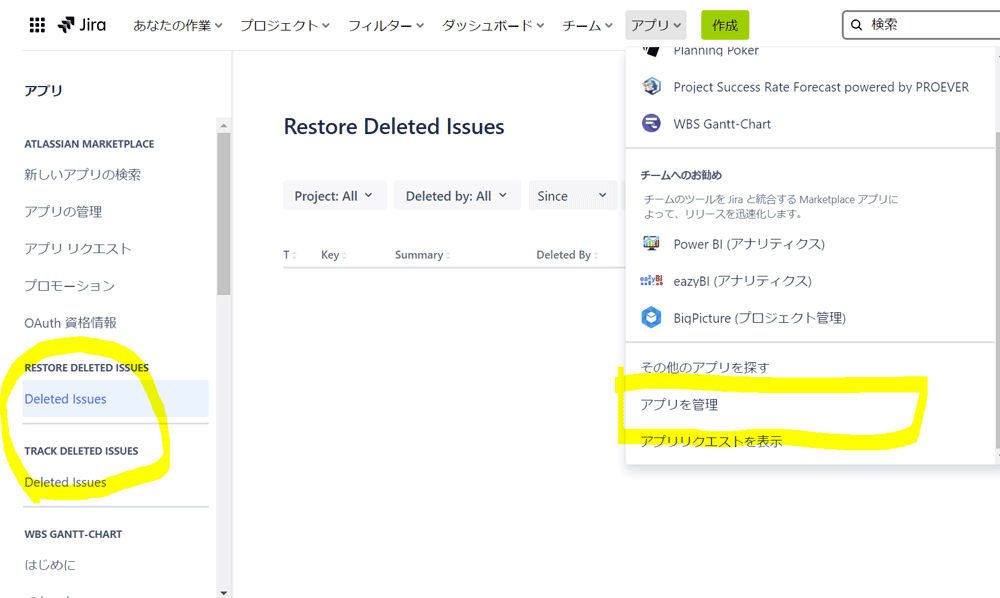1000x598 pixels.
Task: Sort the table by Key column
Action: 334,255
